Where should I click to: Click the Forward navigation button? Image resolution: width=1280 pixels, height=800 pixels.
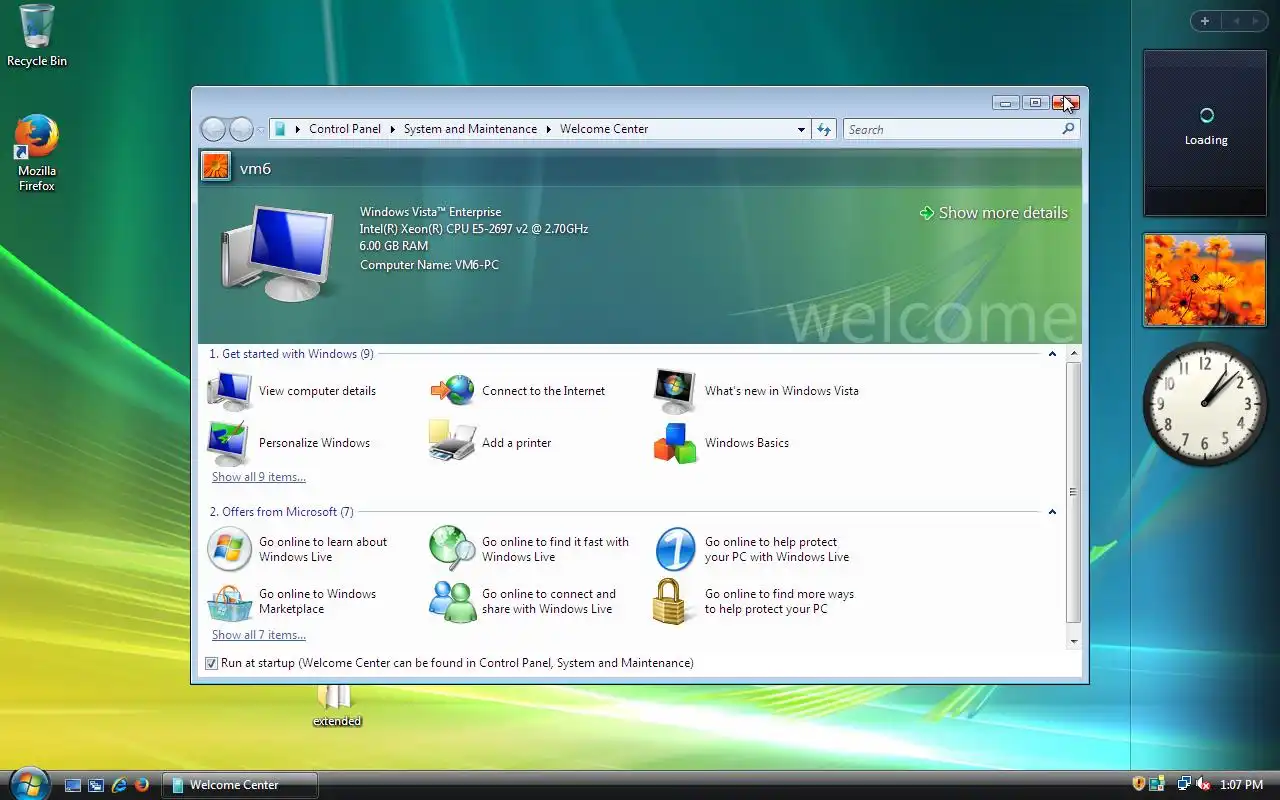pyautogui.click(x=241, y=129)
